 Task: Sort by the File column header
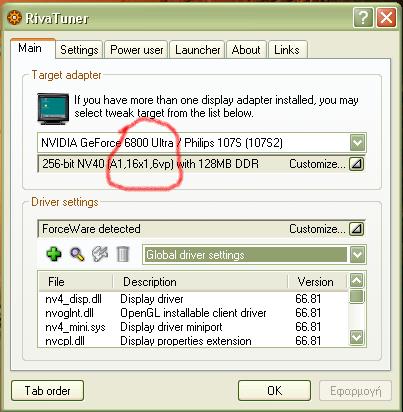tap(76, 282)
